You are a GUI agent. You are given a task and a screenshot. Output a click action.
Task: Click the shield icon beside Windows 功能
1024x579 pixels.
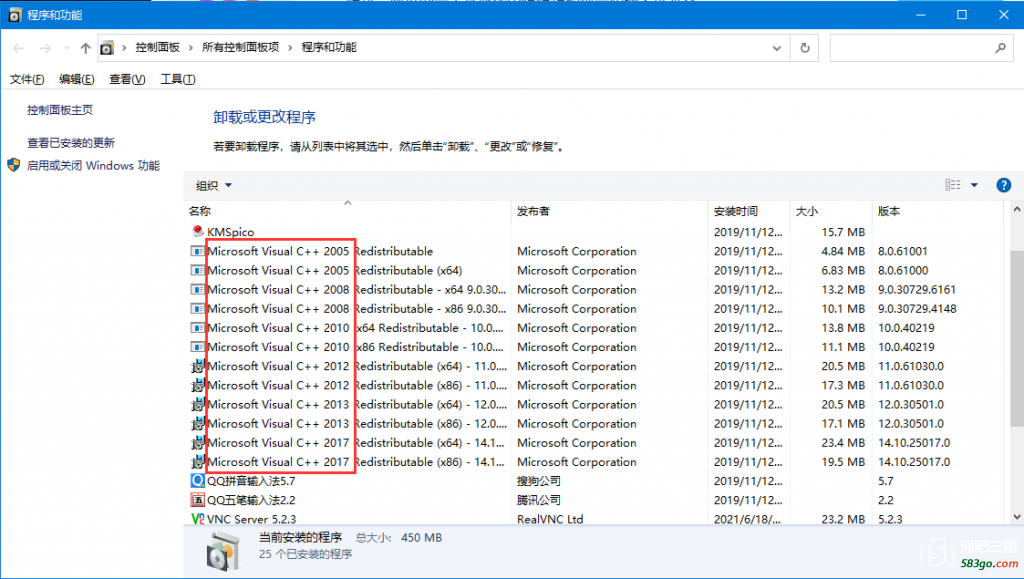pos(14,165)
